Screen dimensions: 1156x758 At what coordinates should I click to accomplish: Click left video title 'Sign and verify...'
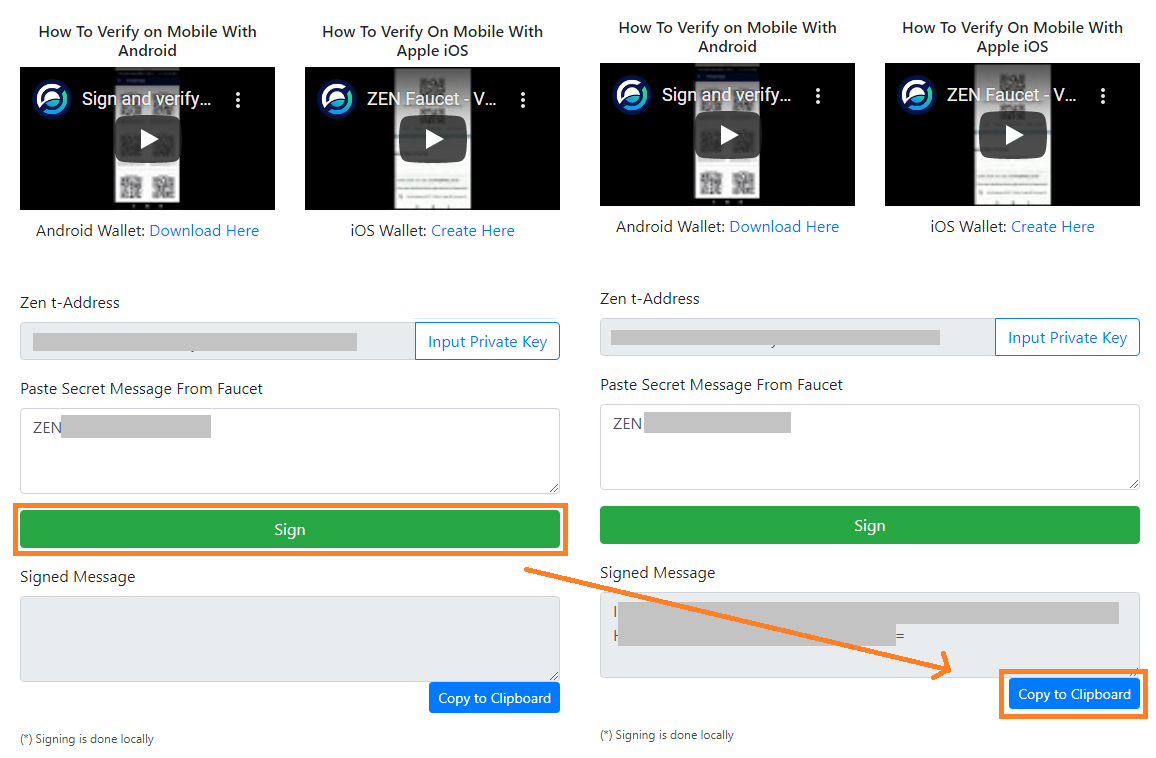pyautogui.click(x=146, y=99)
